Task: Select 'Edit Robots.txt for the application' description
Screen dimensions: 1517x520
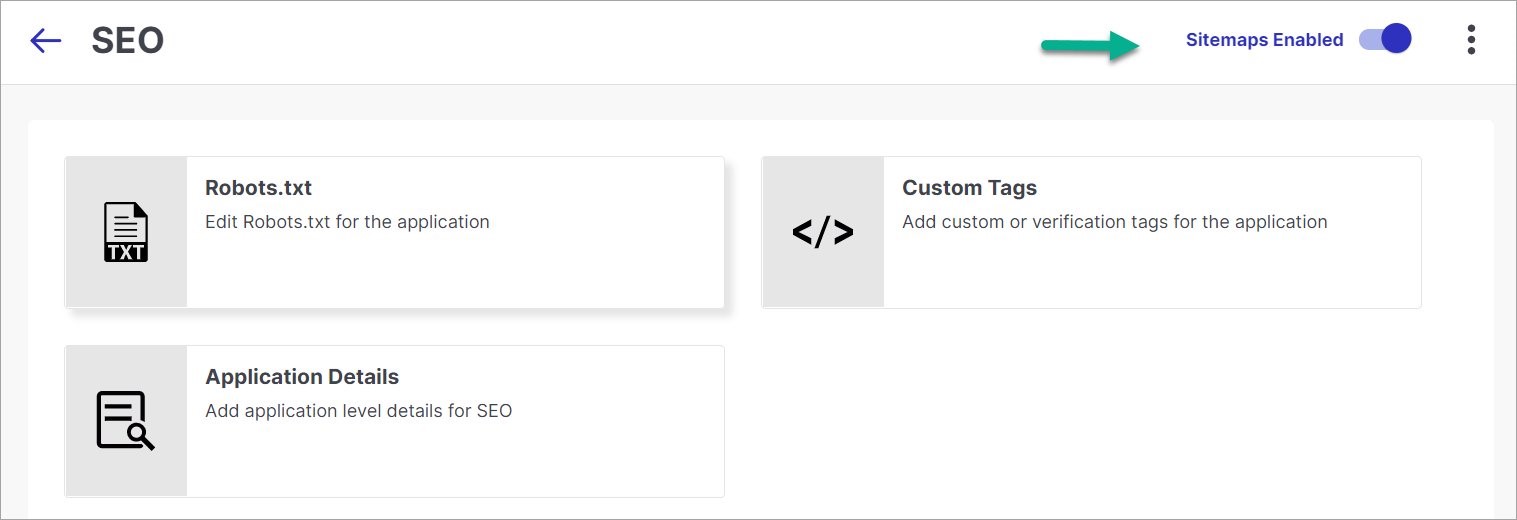Action: click(x=347, y=222)
